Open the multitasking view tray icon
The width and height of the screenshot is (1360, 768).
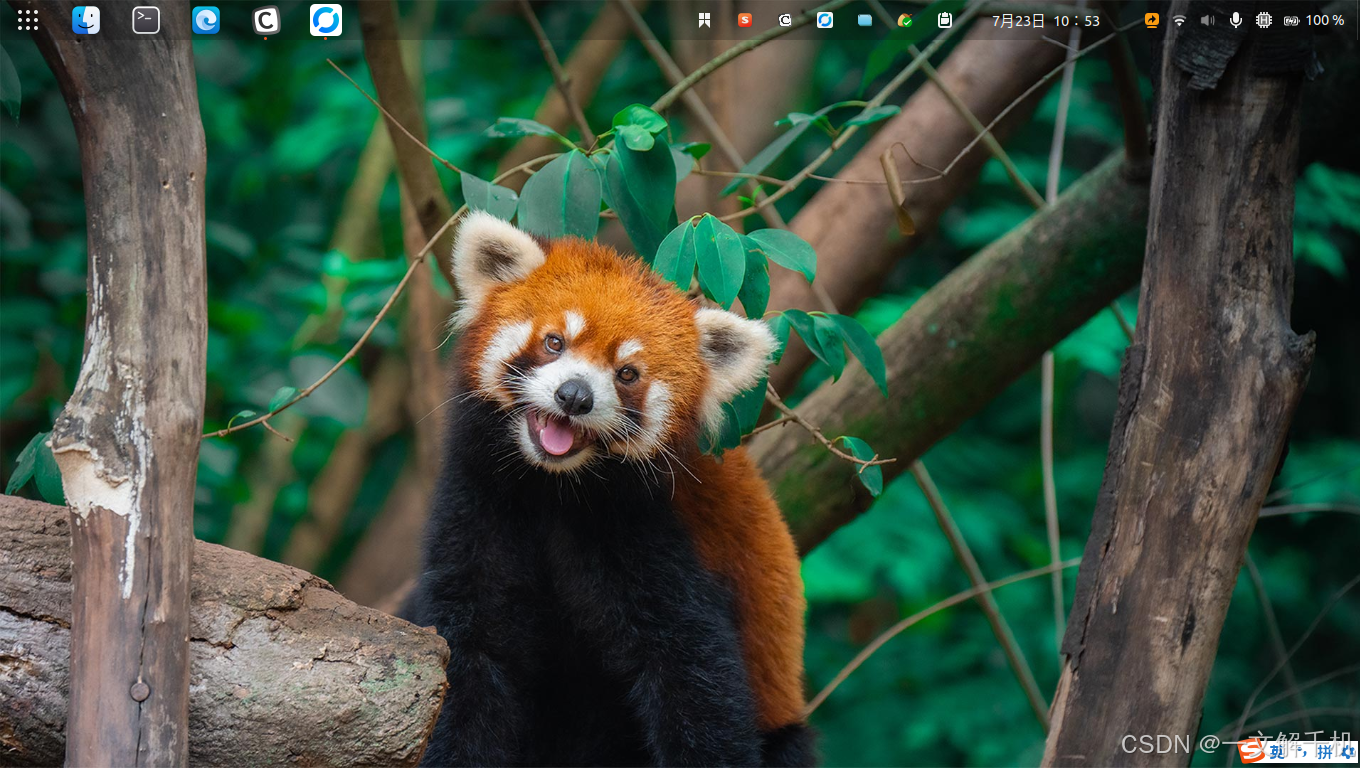(x=704, y=19)
